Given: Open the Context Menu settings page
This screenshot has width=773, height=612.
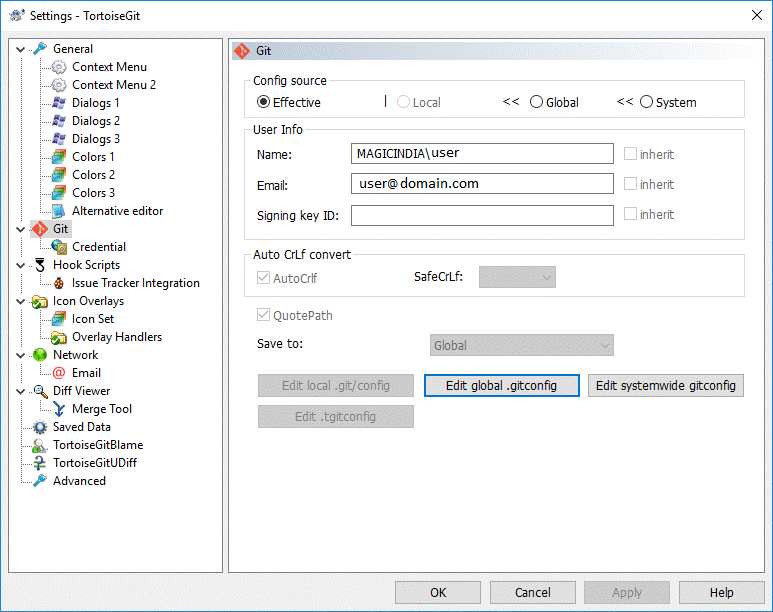Looking at the screenshot, I should pos(109,67).
